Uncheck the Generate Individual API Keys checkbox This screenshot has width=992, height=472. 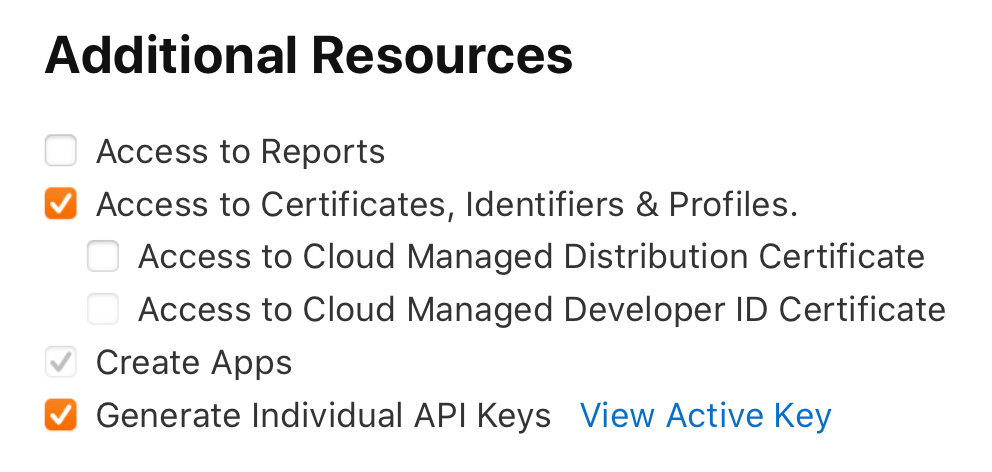tap(61, 414)
